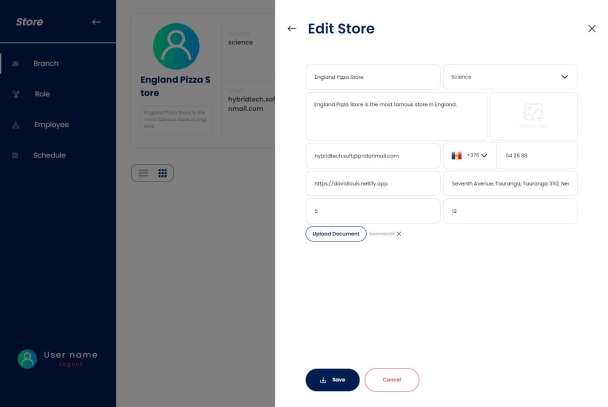Open the Branch menu item

tap(46, 63)
